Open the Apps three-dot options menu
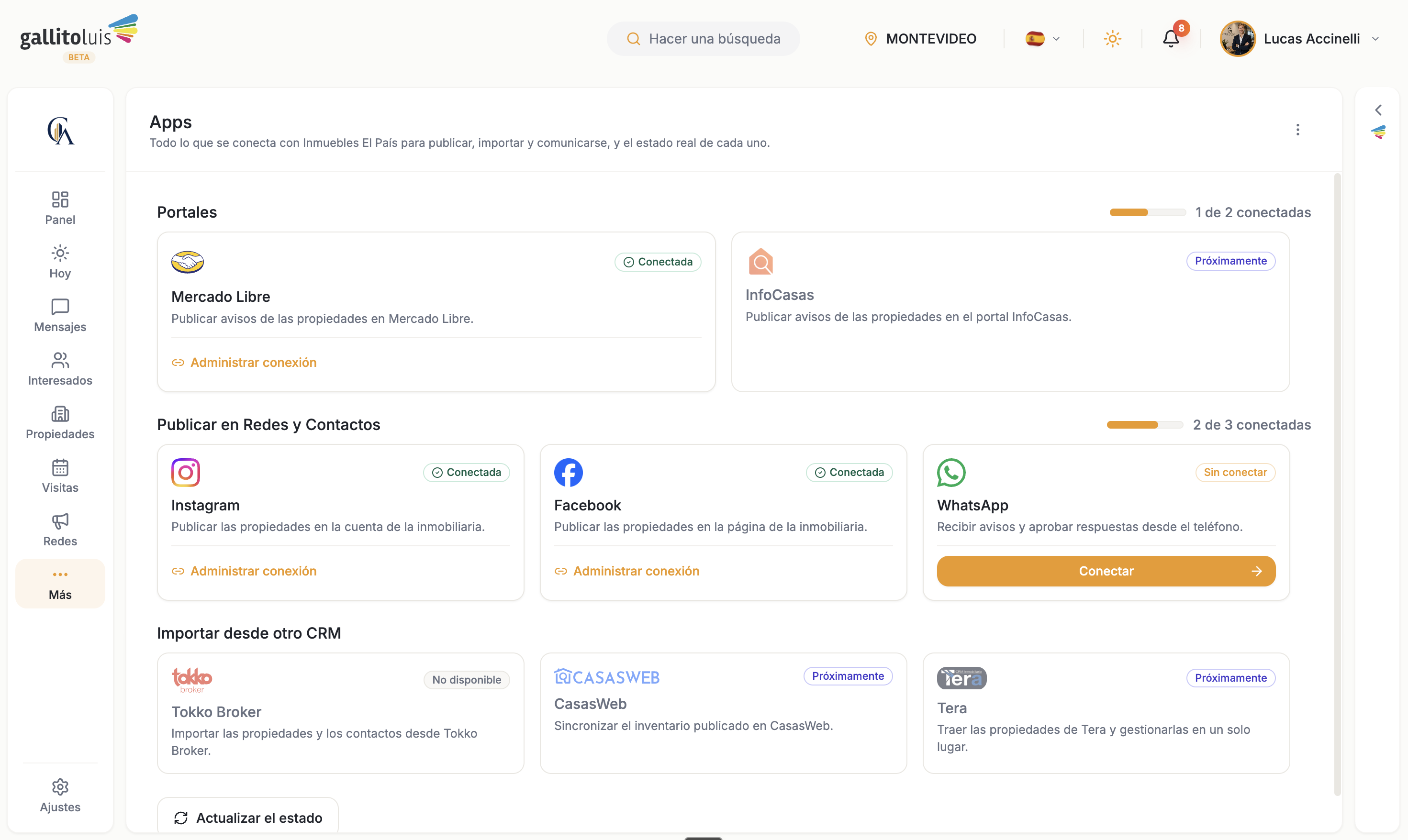The height and width of the screenshot is (840, 1408). [1297, 130]
